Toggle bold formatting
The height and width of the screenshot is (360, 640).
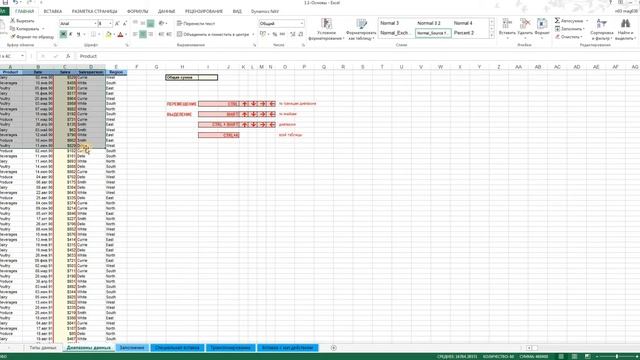63,35
